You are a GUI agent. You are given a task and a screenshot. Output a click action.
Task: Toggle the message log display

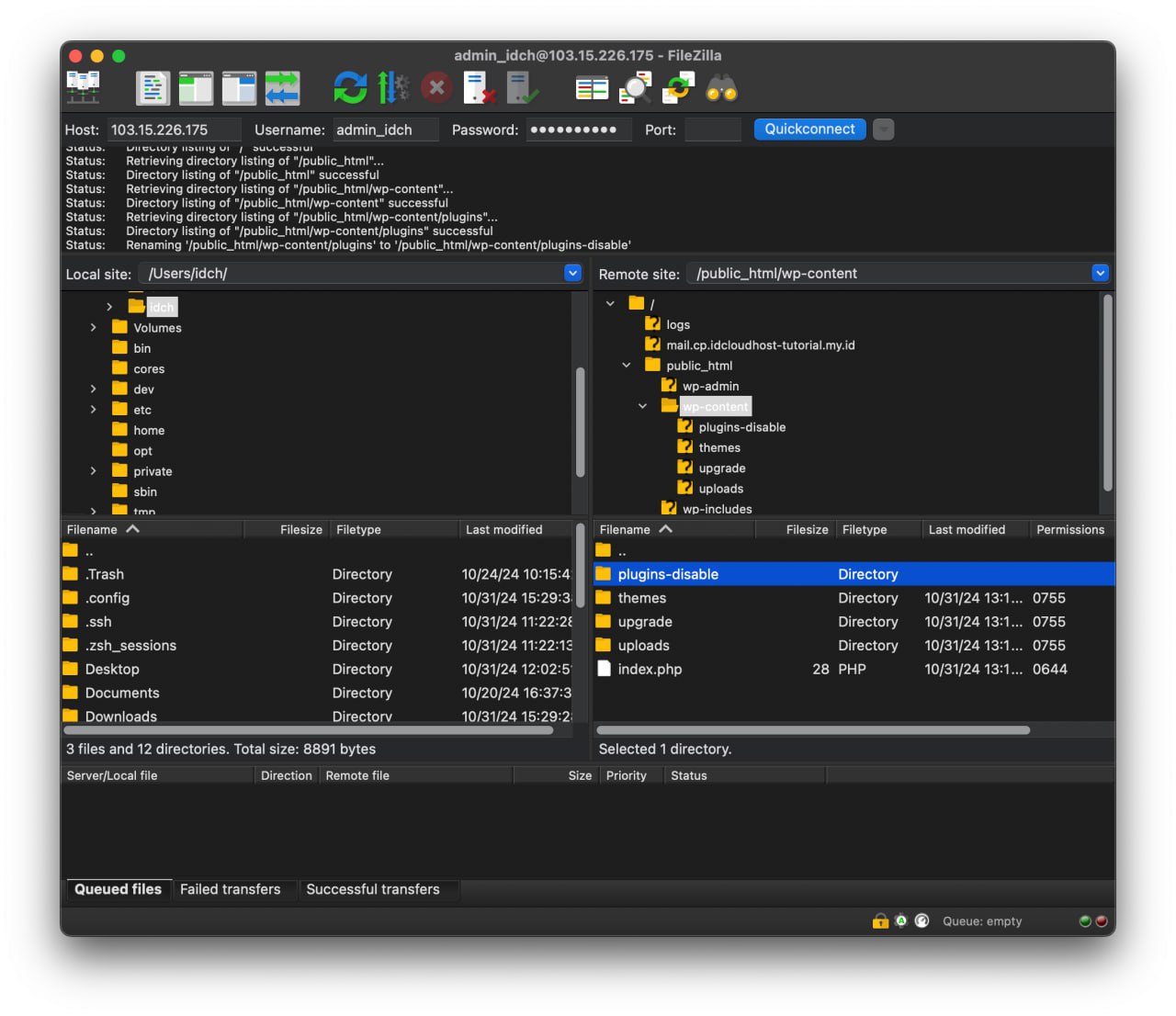click(x=153, y=88)
